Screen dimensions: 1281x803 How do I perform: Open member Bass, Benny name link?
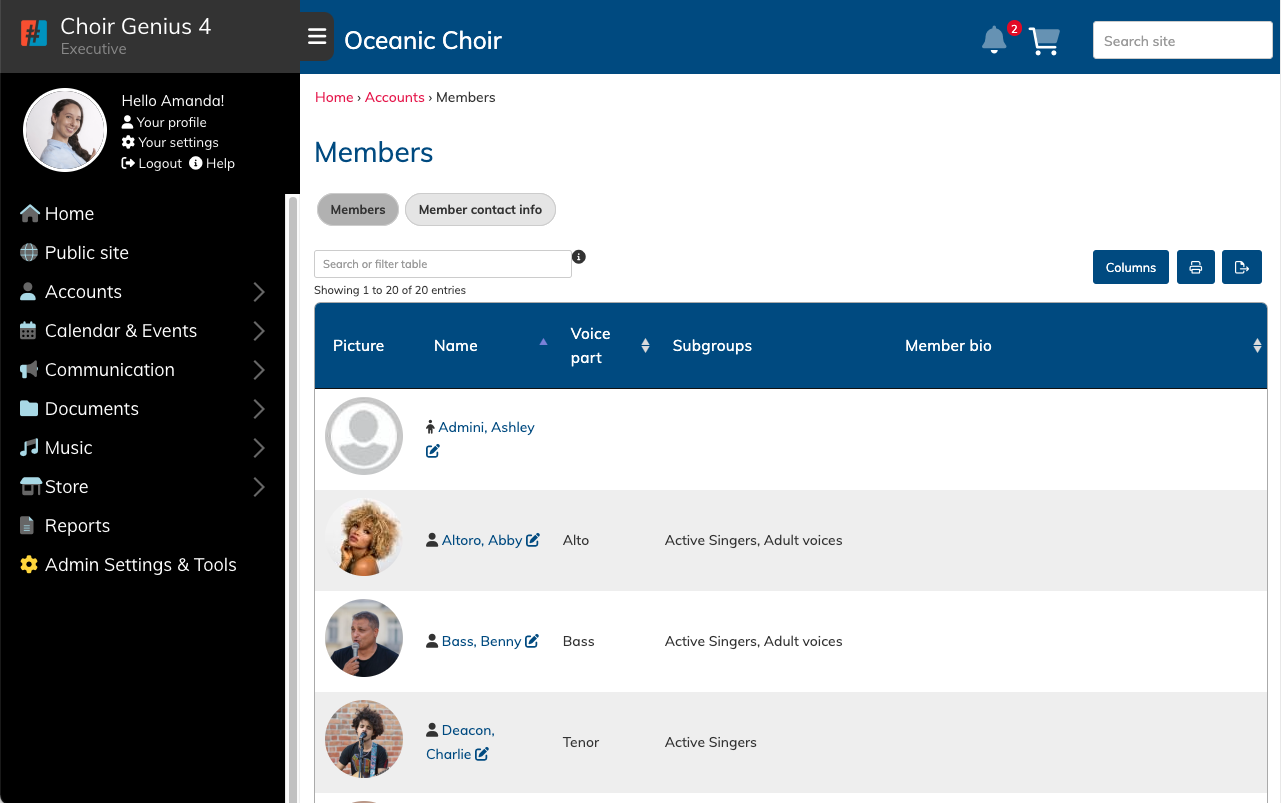[x=481, y=641]
